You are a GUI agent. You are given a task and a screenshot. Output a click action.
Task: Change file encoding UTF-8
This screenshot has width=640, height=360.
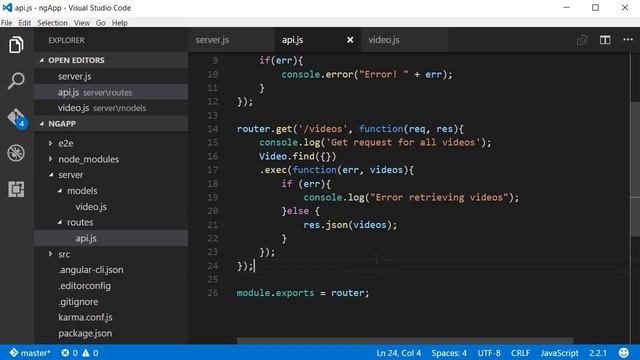pyautogui.click(x=489, y=353)
